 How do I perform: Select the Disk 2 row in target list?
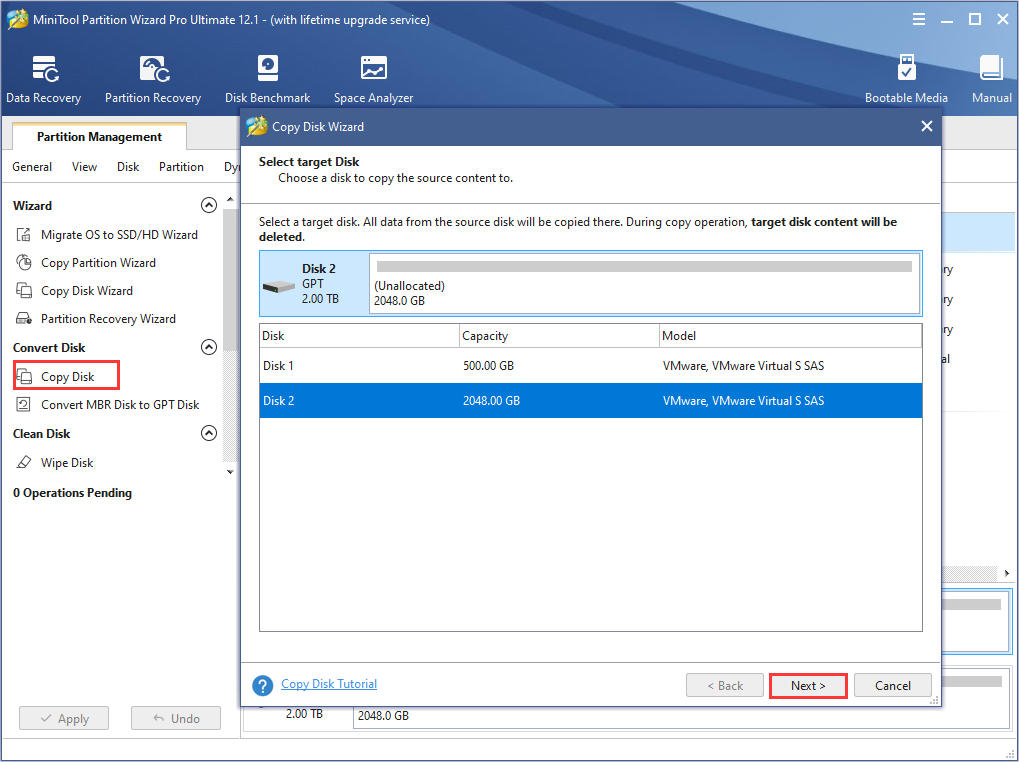[x=591, y=401]
